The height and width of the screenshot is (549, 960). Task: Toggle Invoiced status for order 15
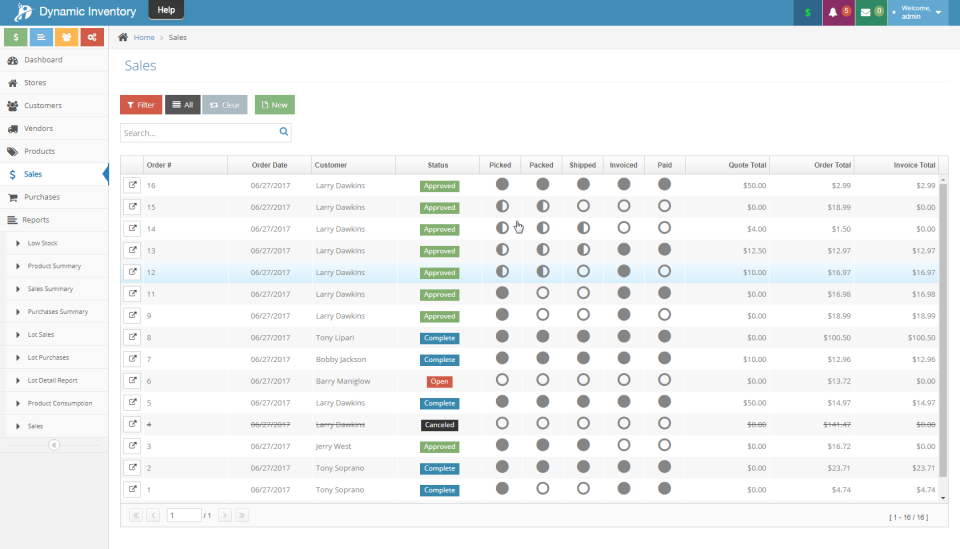(624, 206)
